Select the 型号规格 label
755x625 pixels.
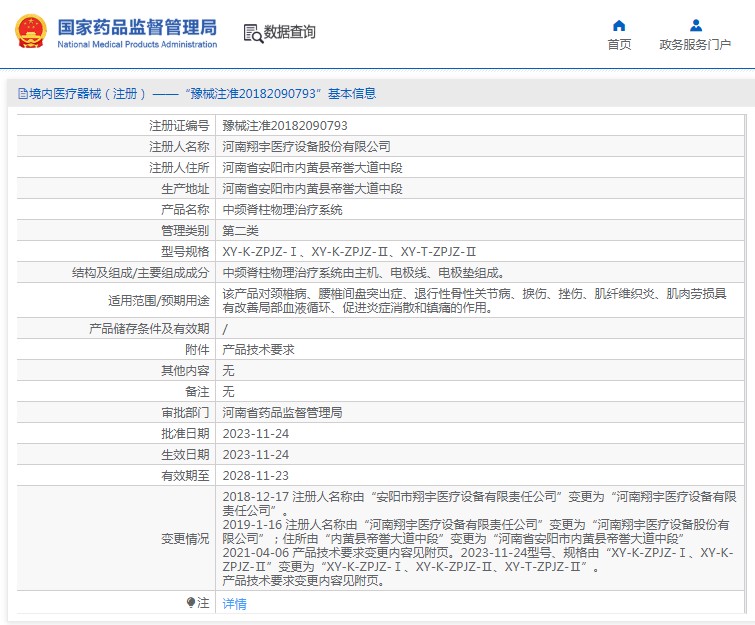tap(185, 251)
